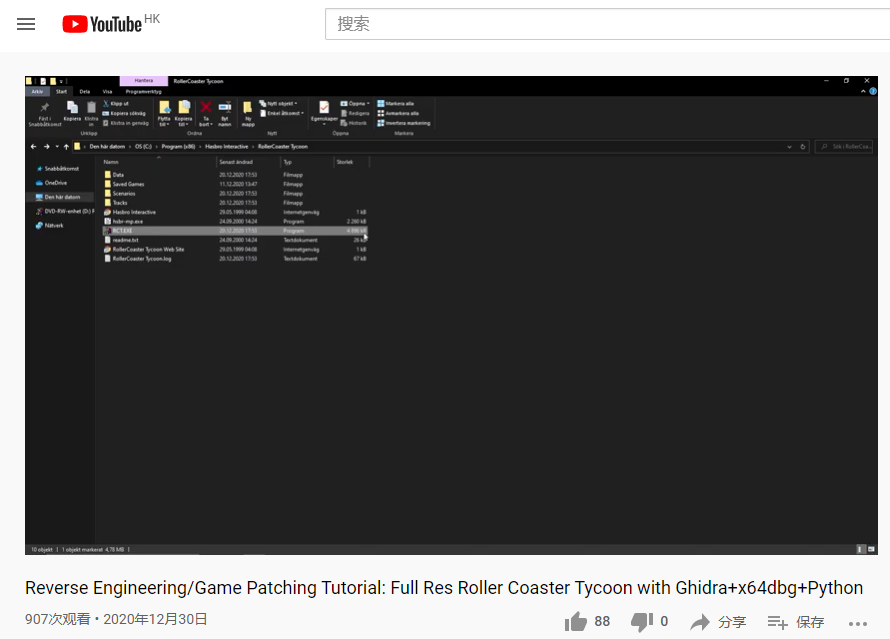This screenshot has width=890, height=639.
Task: Click Avmarkera alla in the ribbon
Action: tap(398, 113)
